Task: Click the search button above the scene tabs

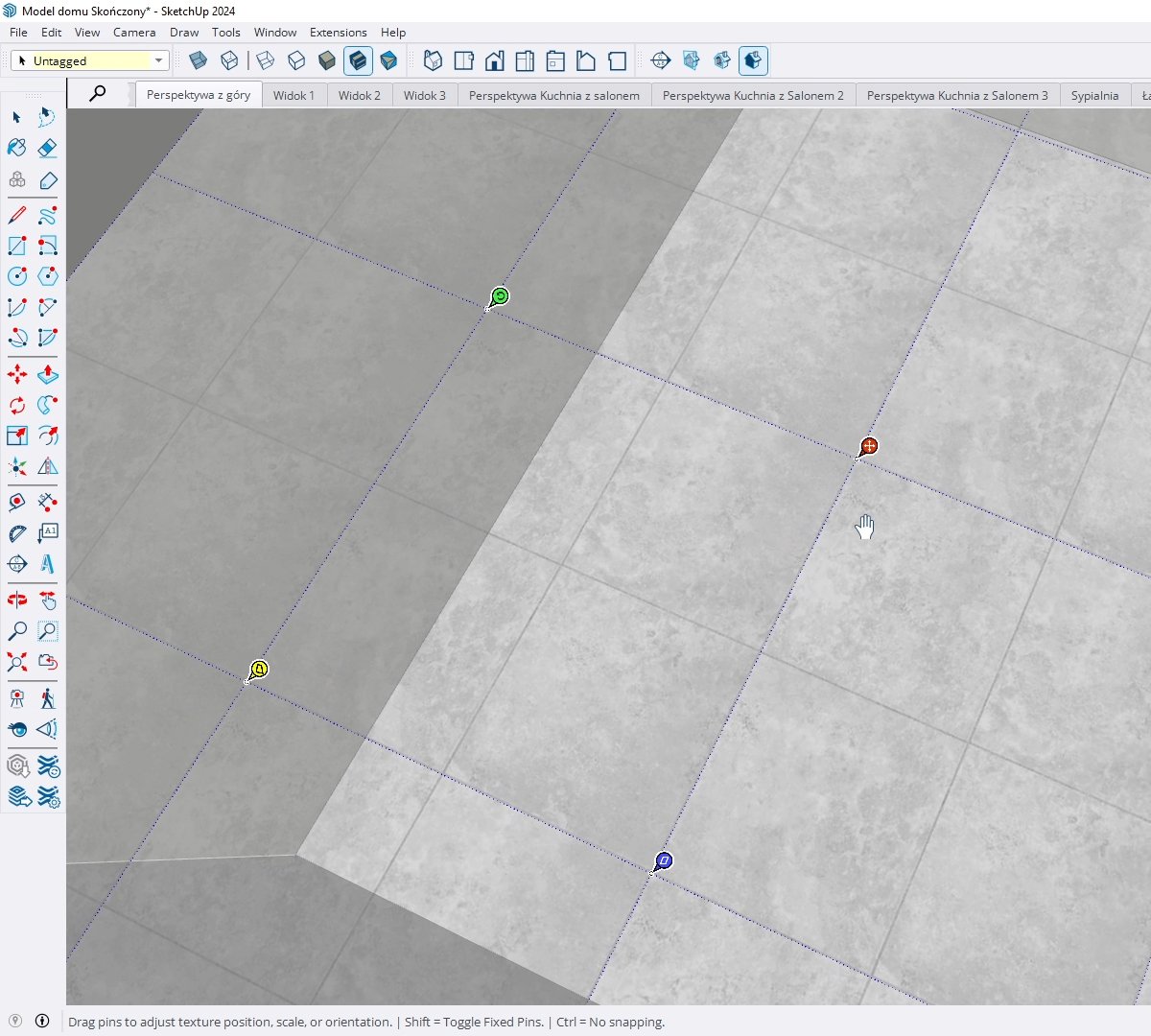Action: 98,93
